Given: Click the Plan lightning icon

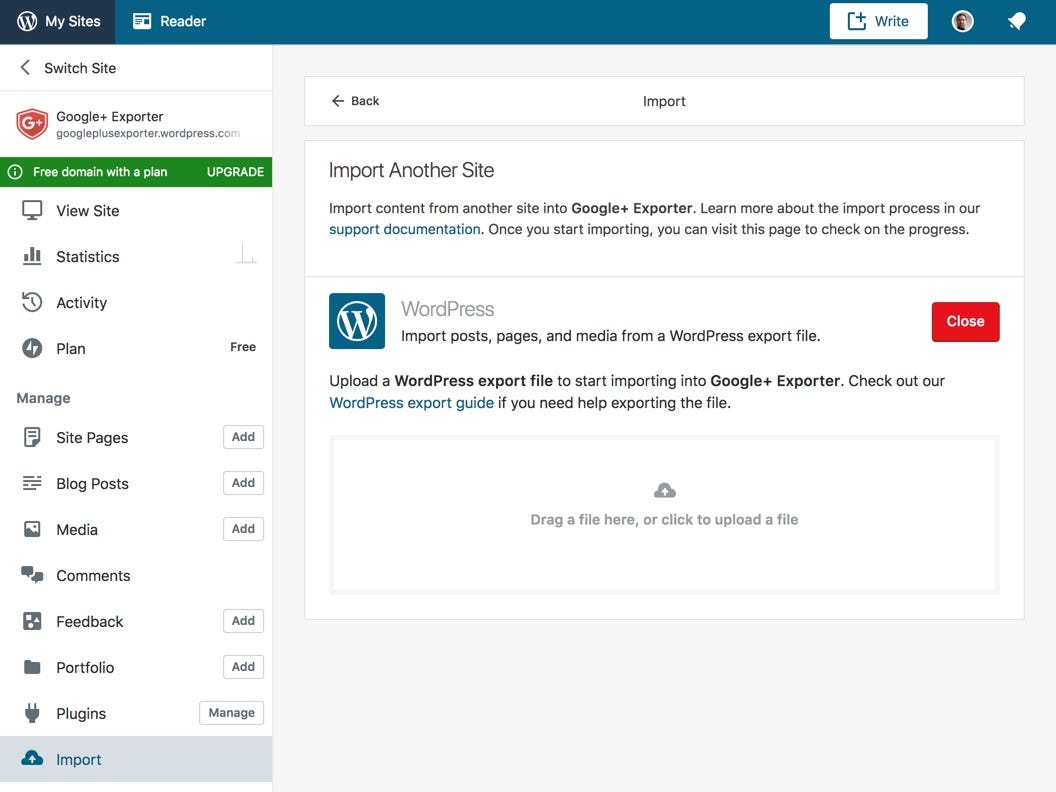Looking at the screenshot, I should [x=32, y=348].
